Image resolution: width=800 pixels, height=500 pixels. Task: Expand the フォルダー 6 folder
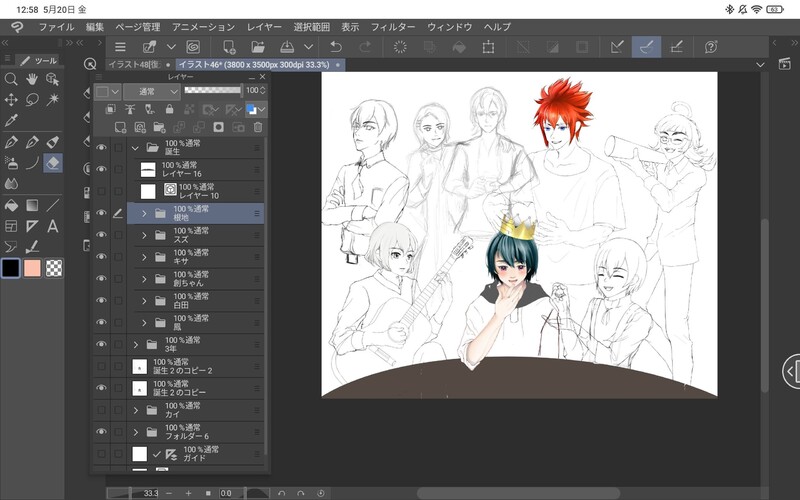136,432
